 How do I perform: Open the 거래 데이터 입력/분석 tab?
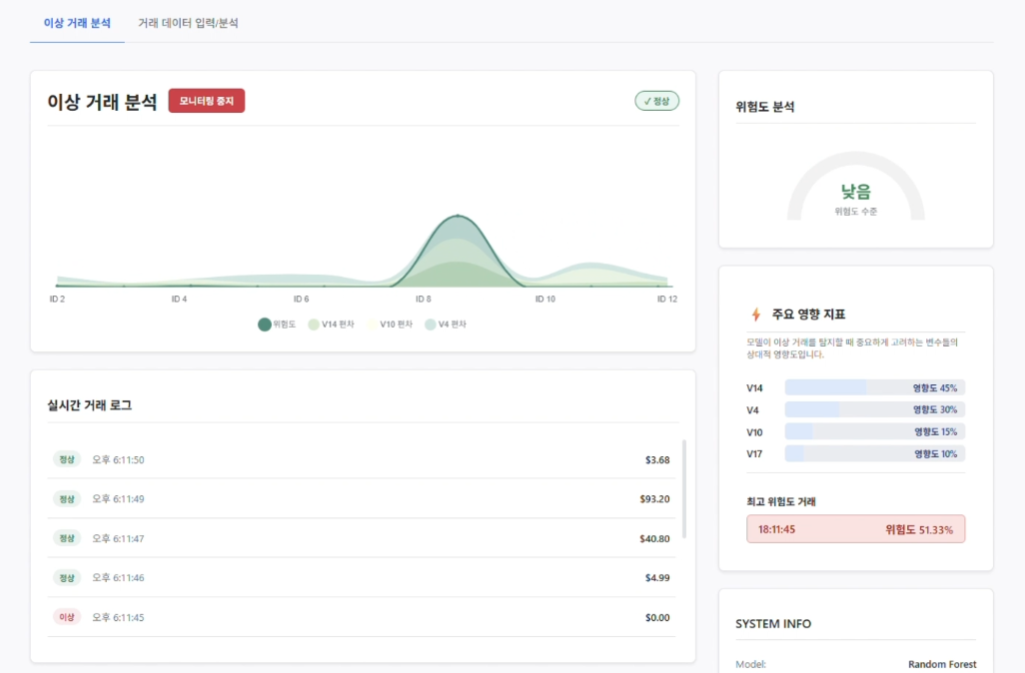pyautogui.click(x=188, y=22)
